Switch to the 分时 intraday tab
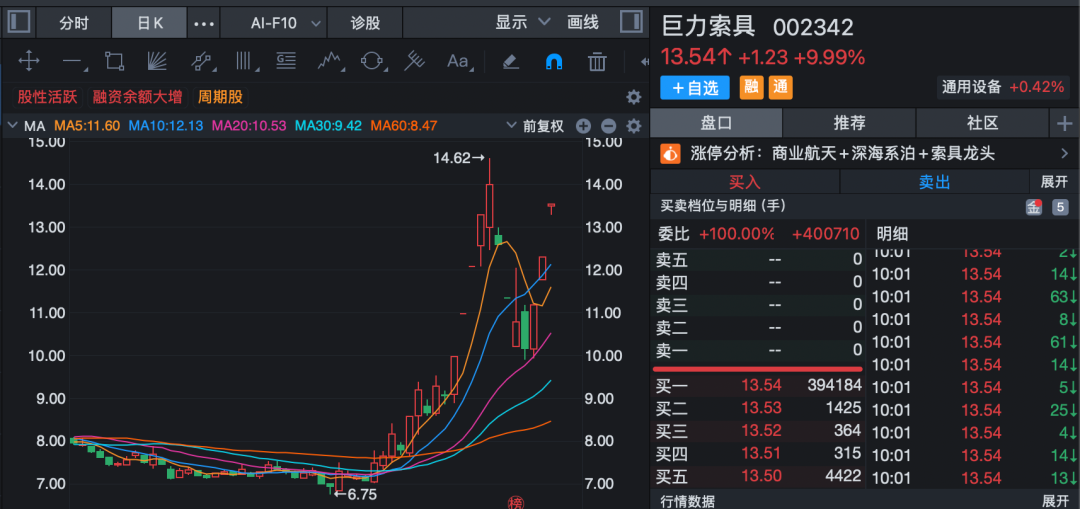The image size is (1080, 509). pos(74,22)
